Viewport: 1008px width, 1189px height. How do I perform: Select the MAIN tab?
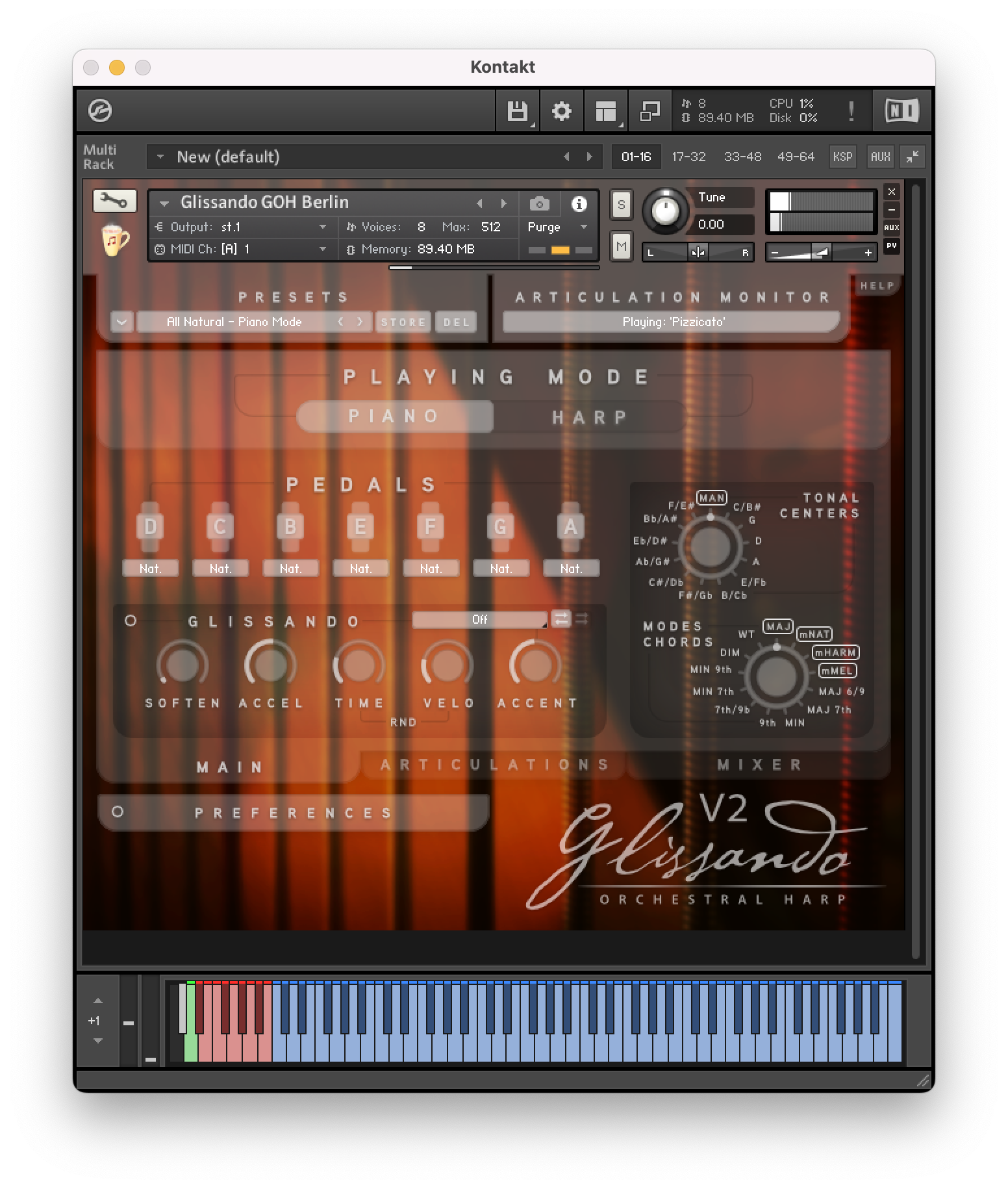pyautogui.click(x=229, y=767)
